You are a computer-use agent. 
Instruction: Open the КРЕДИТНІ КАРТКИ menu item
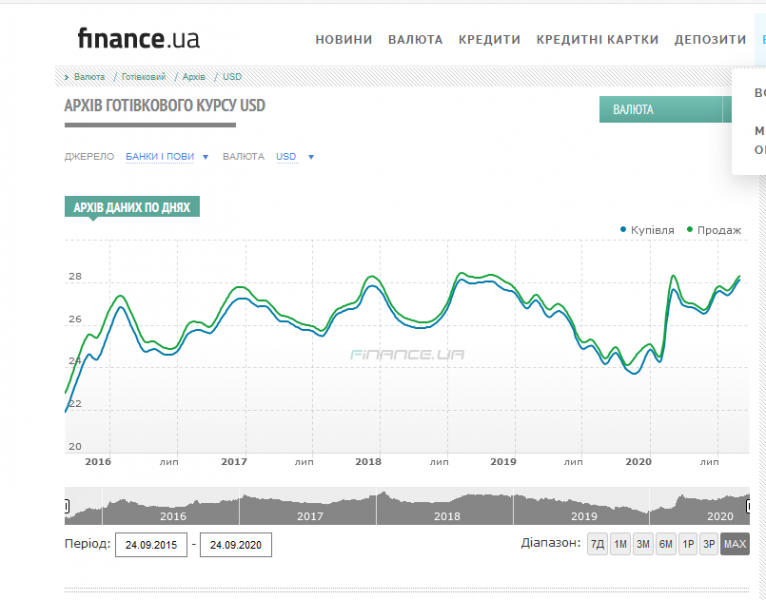coord(597,40)
